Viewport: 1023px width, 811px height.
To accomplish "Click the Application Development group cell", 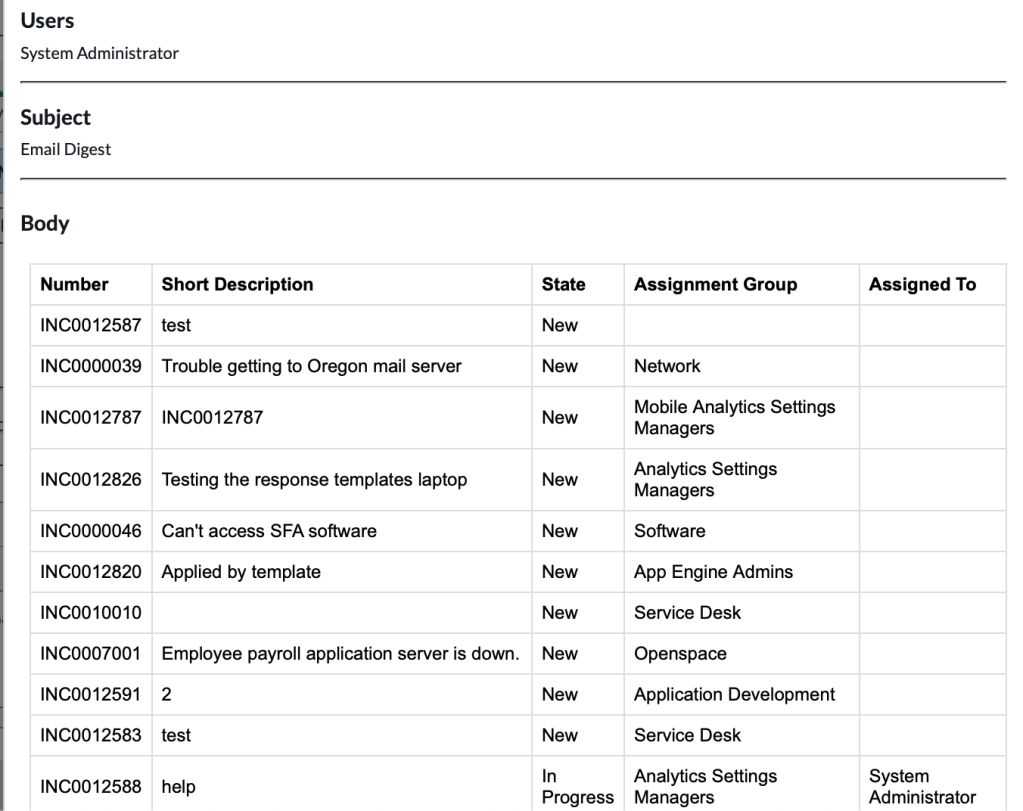I will 734,695.
